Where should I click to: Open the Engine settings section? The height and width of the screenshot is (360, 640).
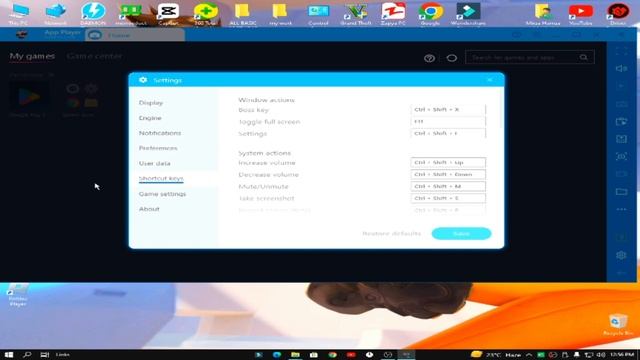point(150,118)
